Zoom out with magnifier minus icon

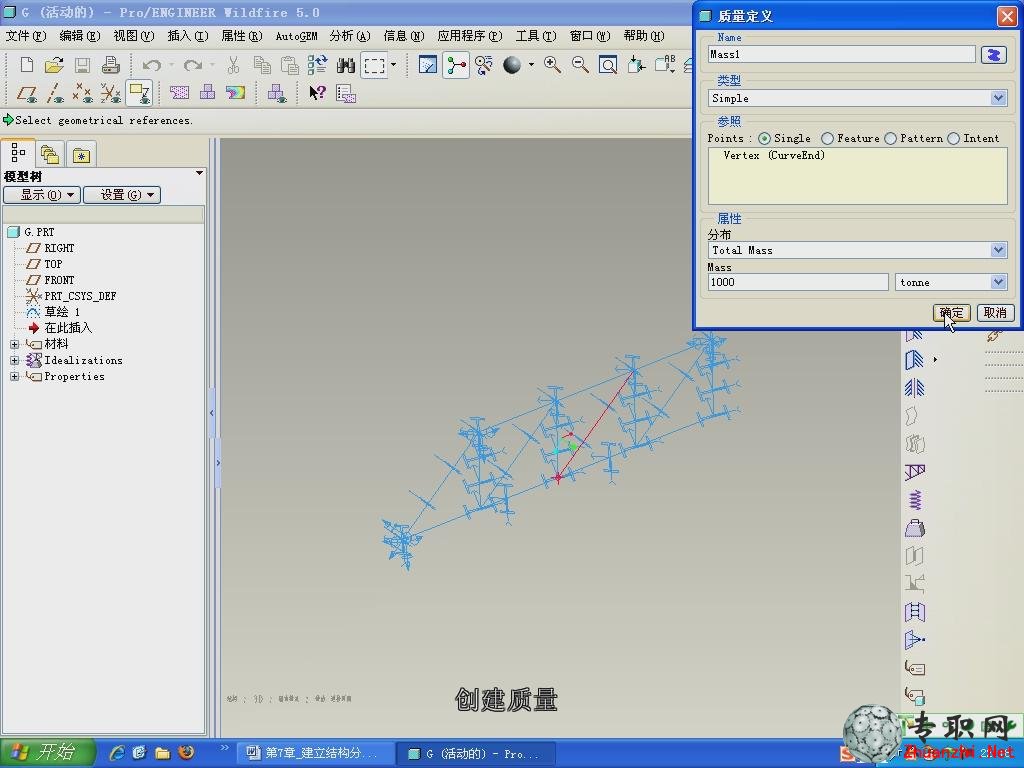point(580,65)
